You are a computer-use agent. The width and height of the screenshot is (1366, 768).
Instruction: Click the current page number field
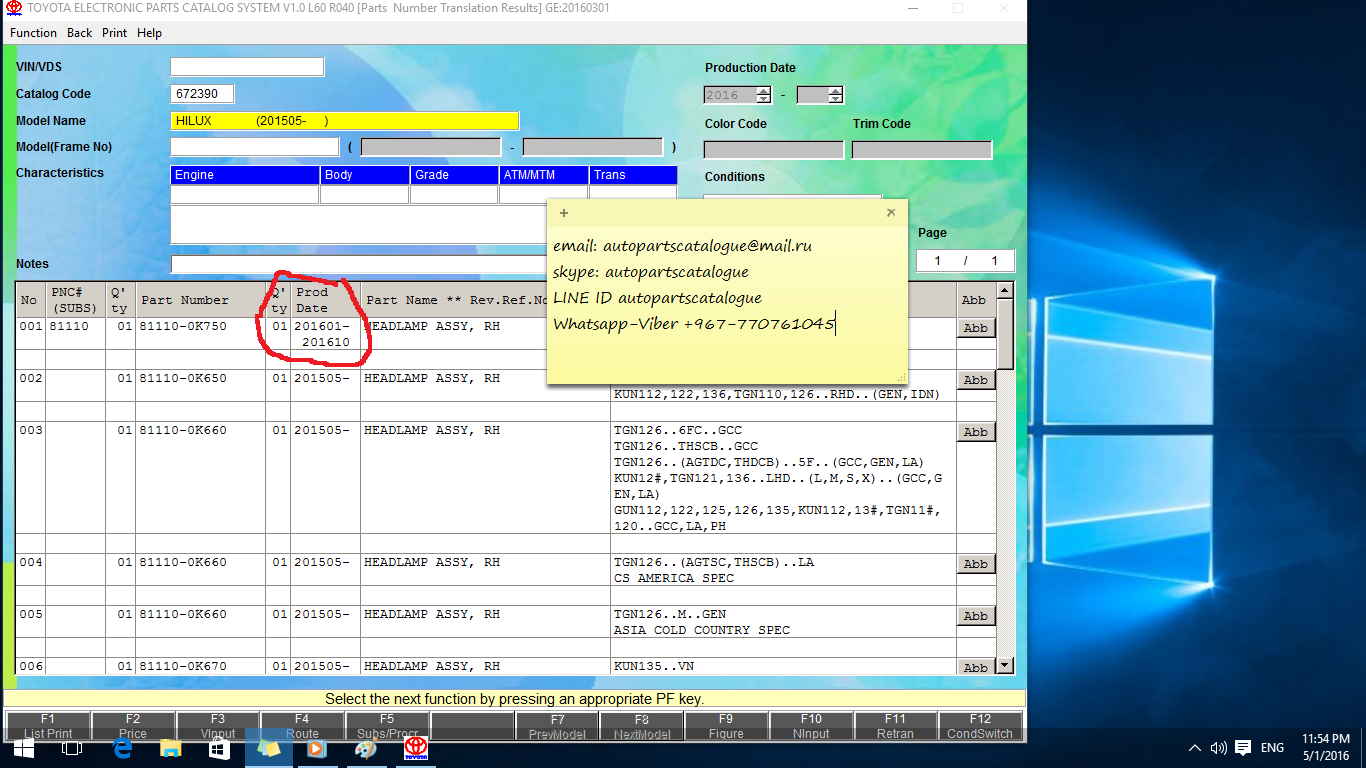click(937, 261)
